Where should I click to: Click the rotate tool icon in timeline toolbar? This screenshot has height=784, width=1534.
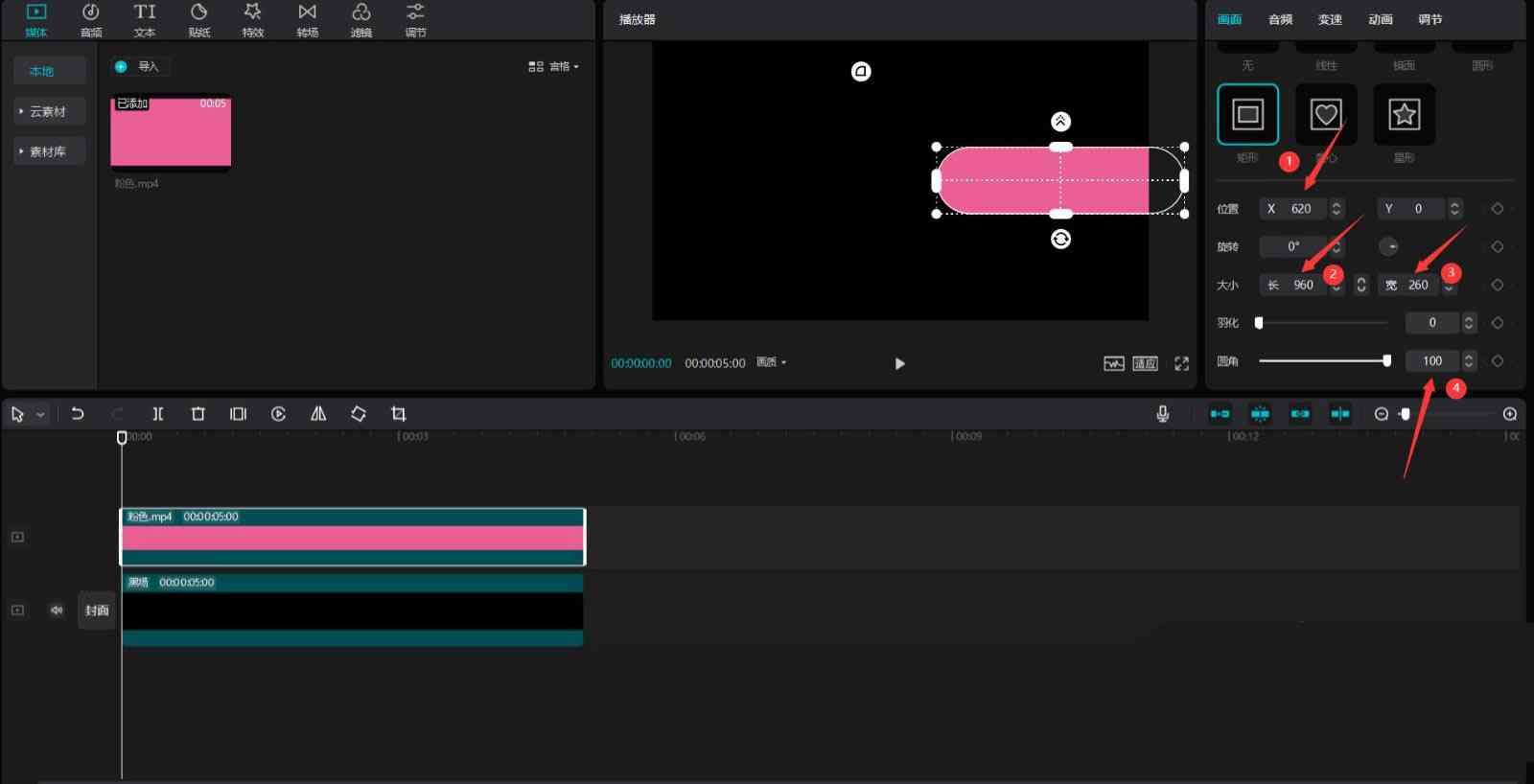point(359,414)
